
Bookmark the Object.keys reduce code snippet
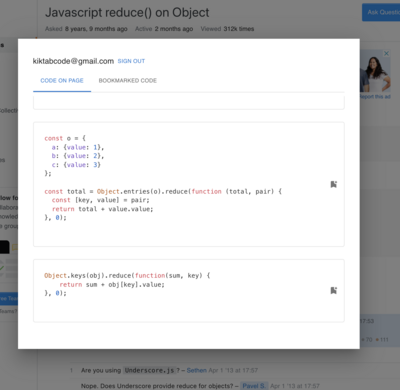coord(333,291)
